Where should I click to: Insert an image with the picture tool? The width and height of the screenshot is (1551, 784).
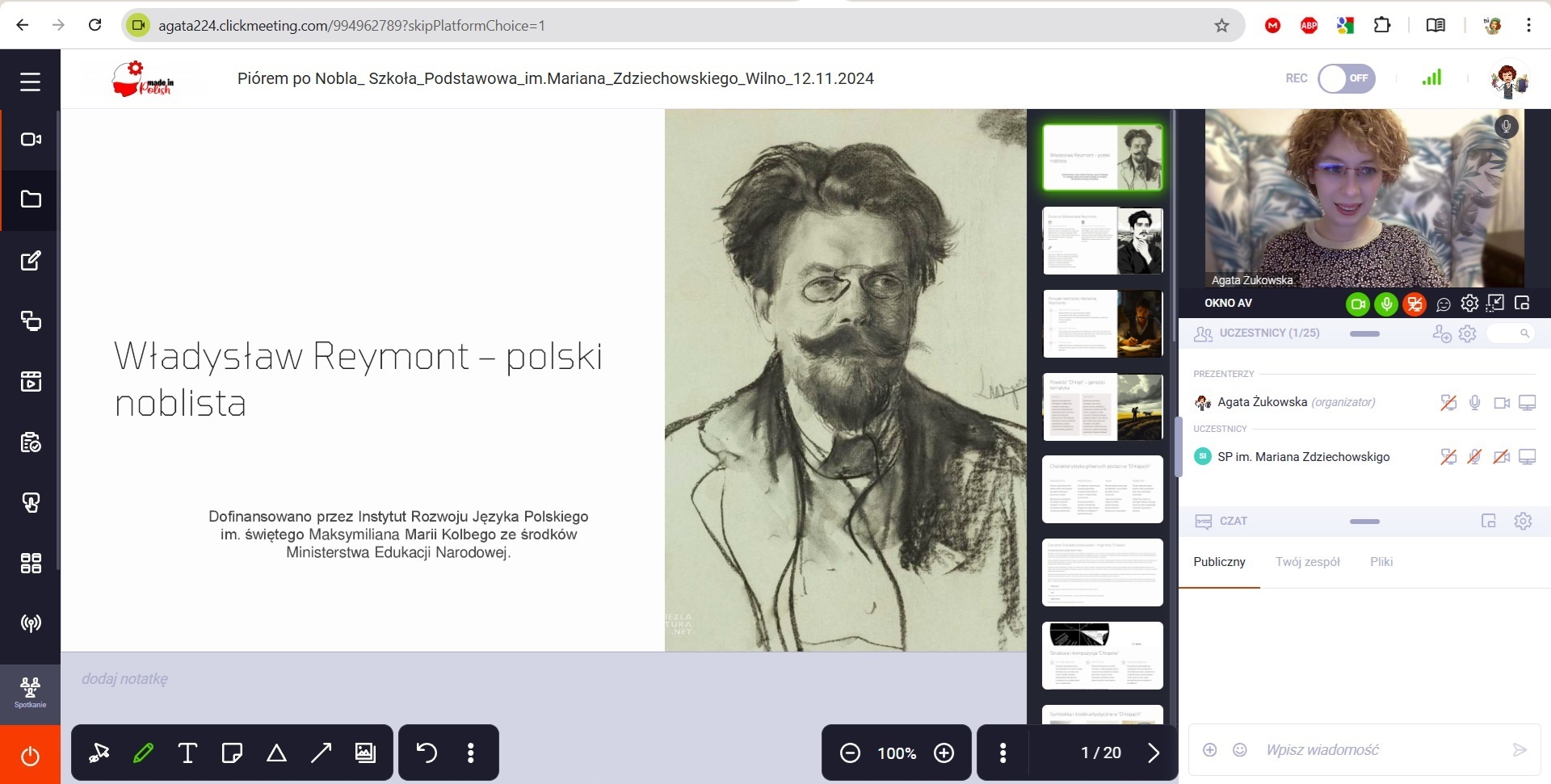tap(365, 753)
